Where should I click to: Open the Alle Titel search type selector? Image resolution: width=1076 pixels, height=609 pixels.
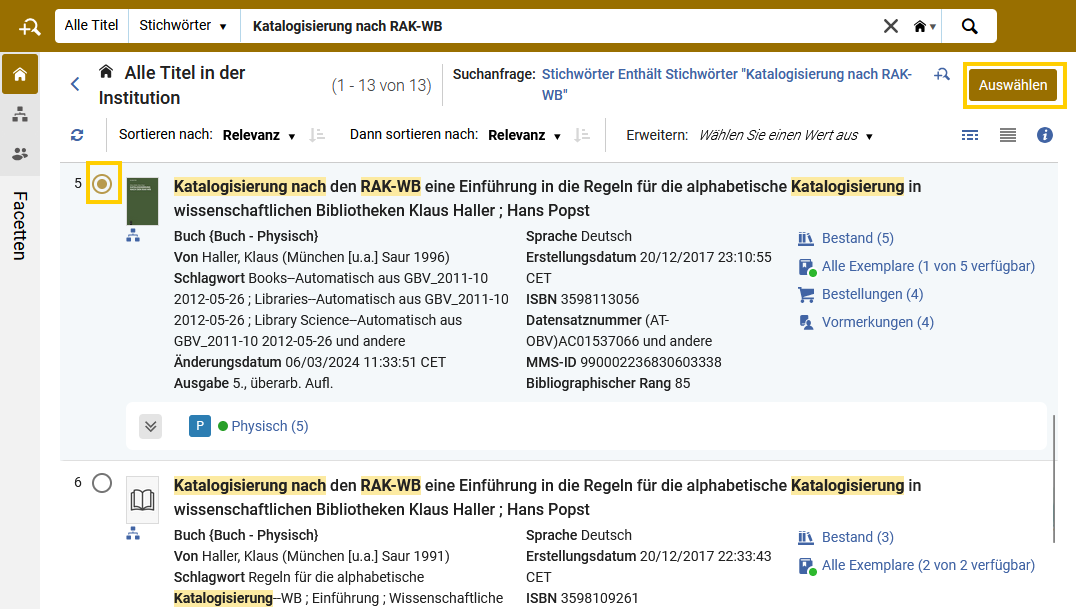[x=91, y=25]
